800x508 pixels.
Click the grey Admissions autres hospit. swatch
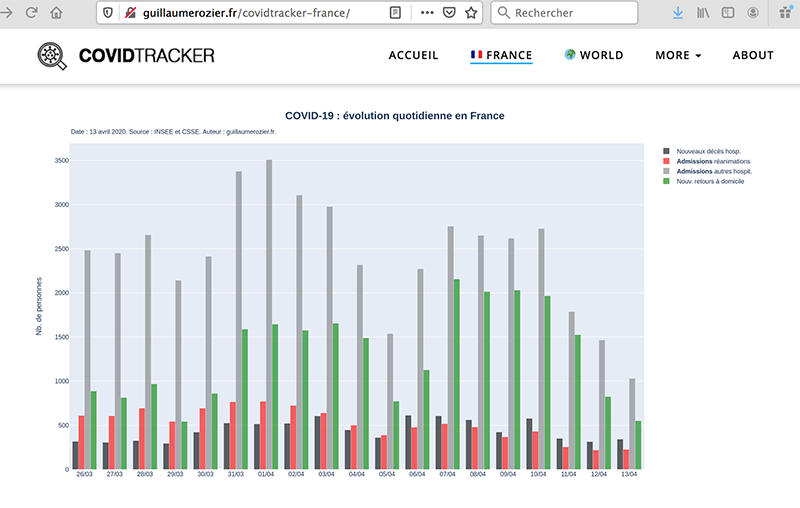coord(667,171)
